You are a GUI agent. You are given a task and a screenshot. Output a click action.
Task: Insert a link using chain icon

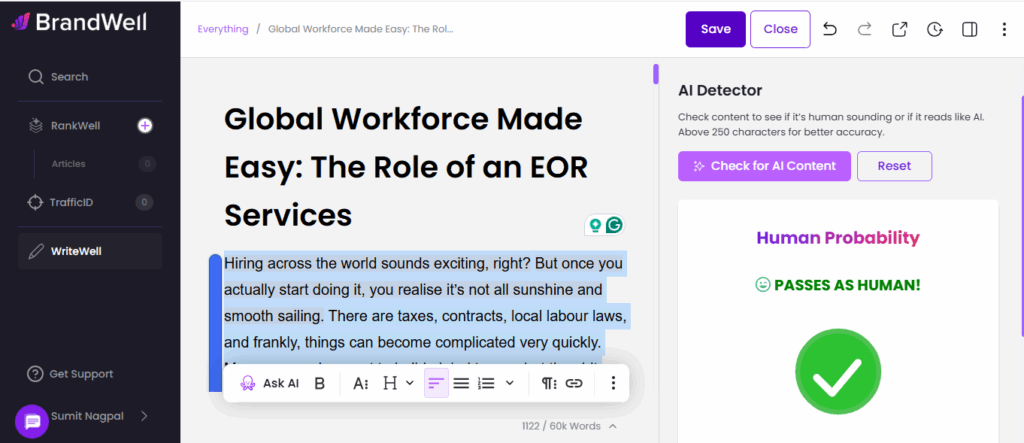pos(574,383)
